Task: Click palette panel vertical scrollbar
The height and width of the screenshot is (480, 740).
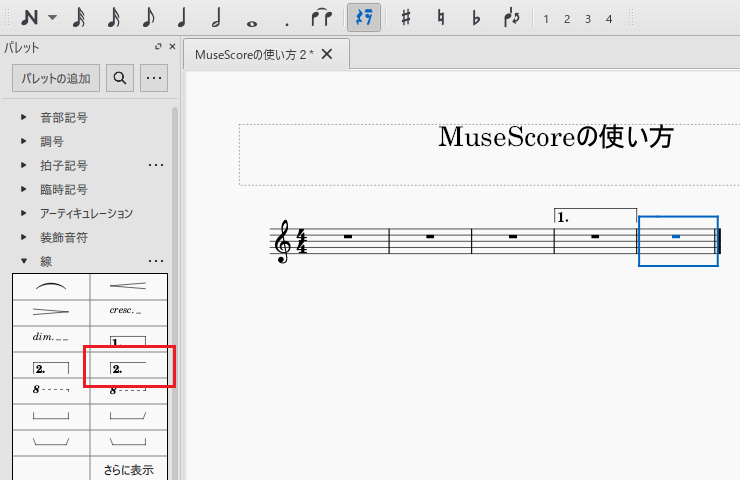Action: pos(175,293)
